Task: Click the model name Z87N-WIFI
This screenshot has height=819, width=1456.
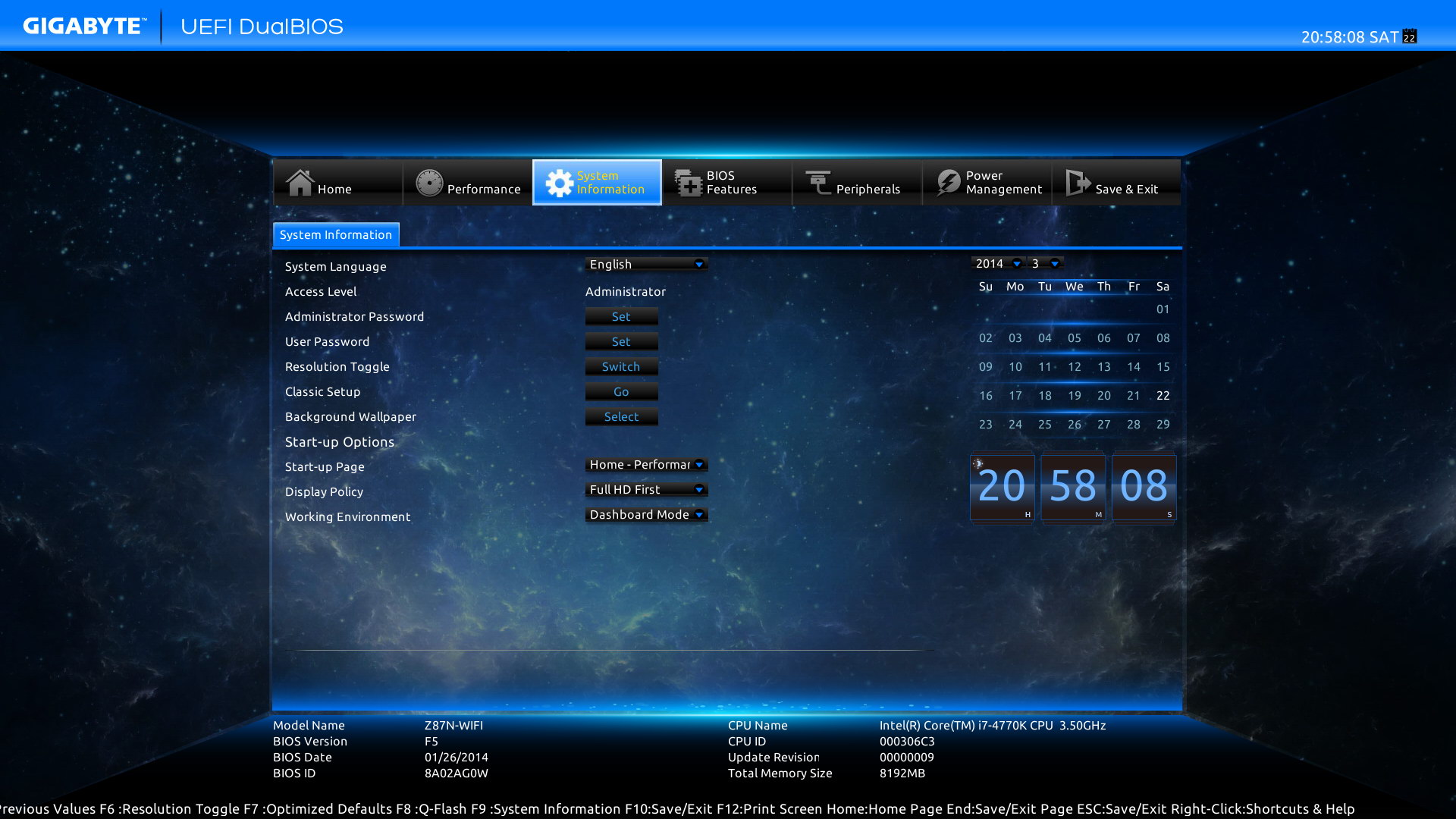Action: tap(453, 725)
